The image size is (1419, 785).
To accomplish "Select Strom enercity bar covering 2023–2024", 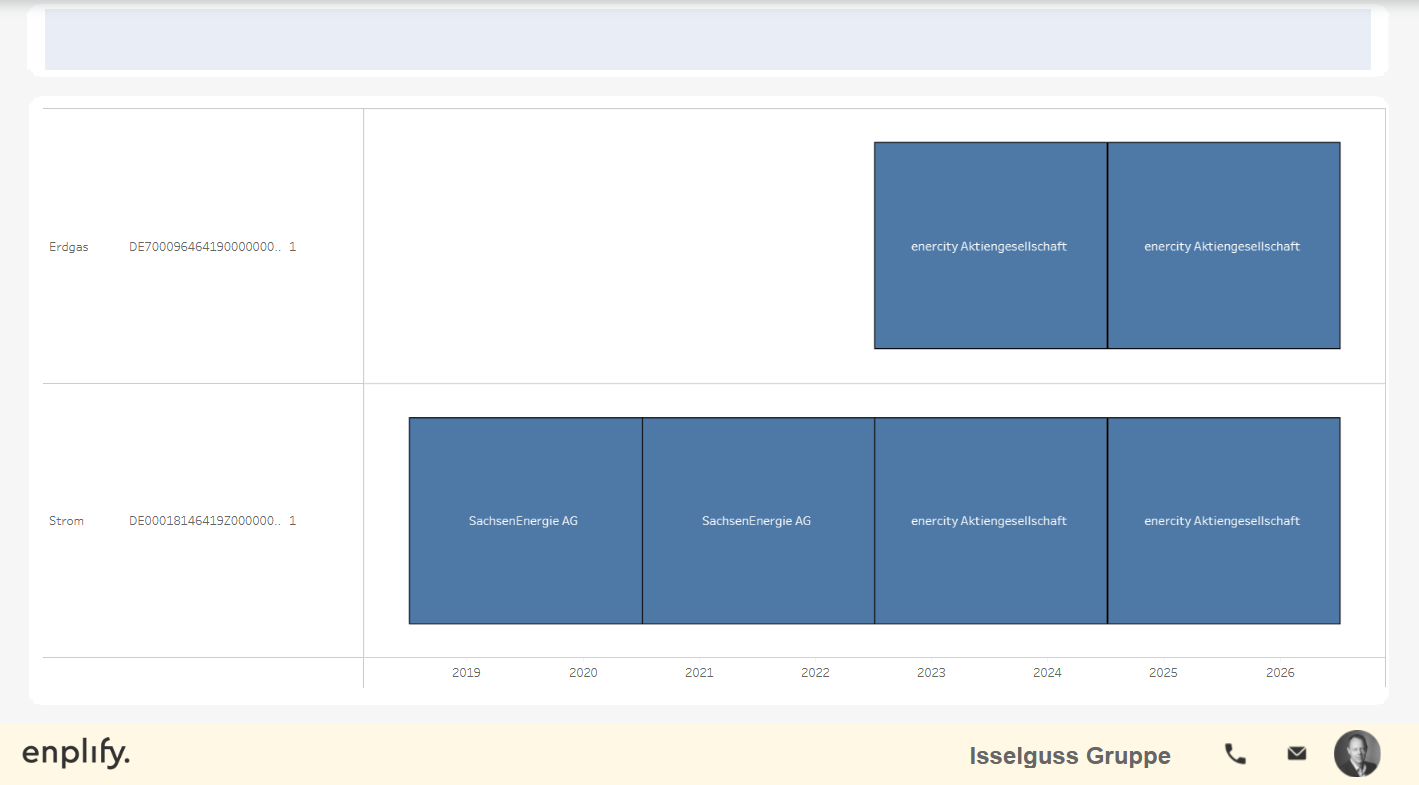I will tap(991, 520).
